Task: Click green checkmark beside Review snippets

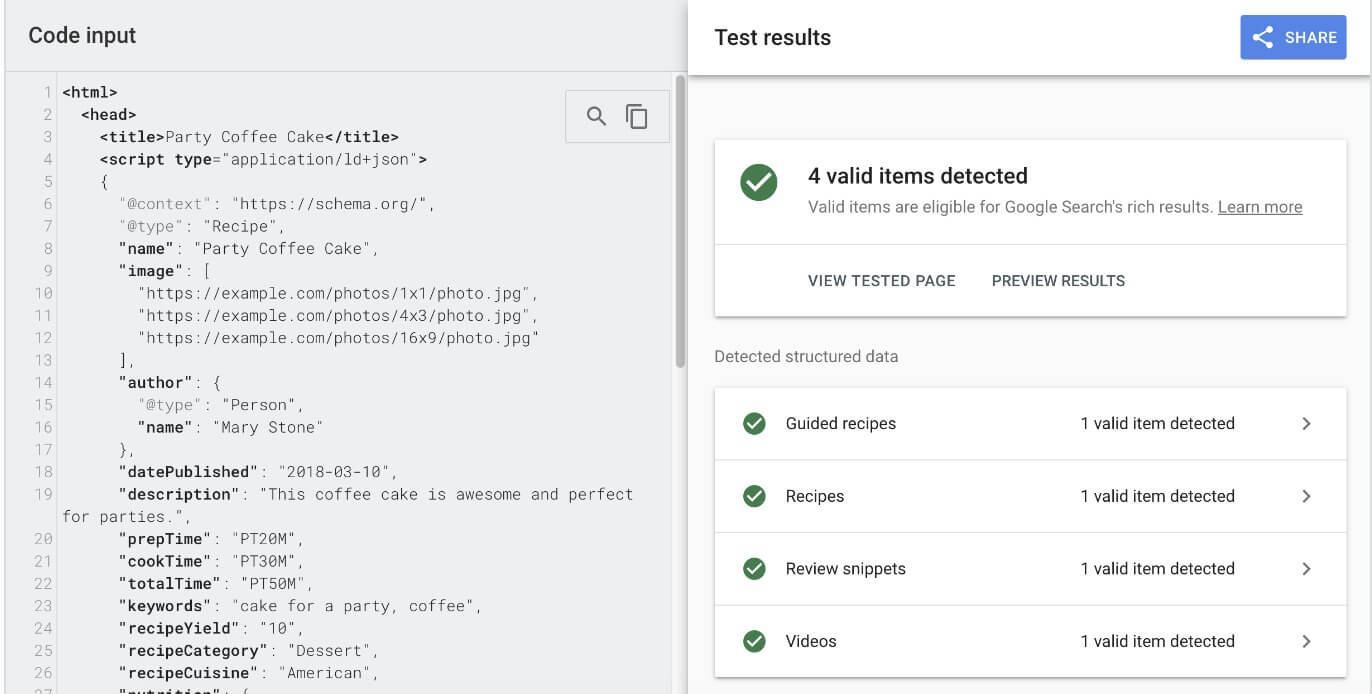Action: tap(754, 569)
